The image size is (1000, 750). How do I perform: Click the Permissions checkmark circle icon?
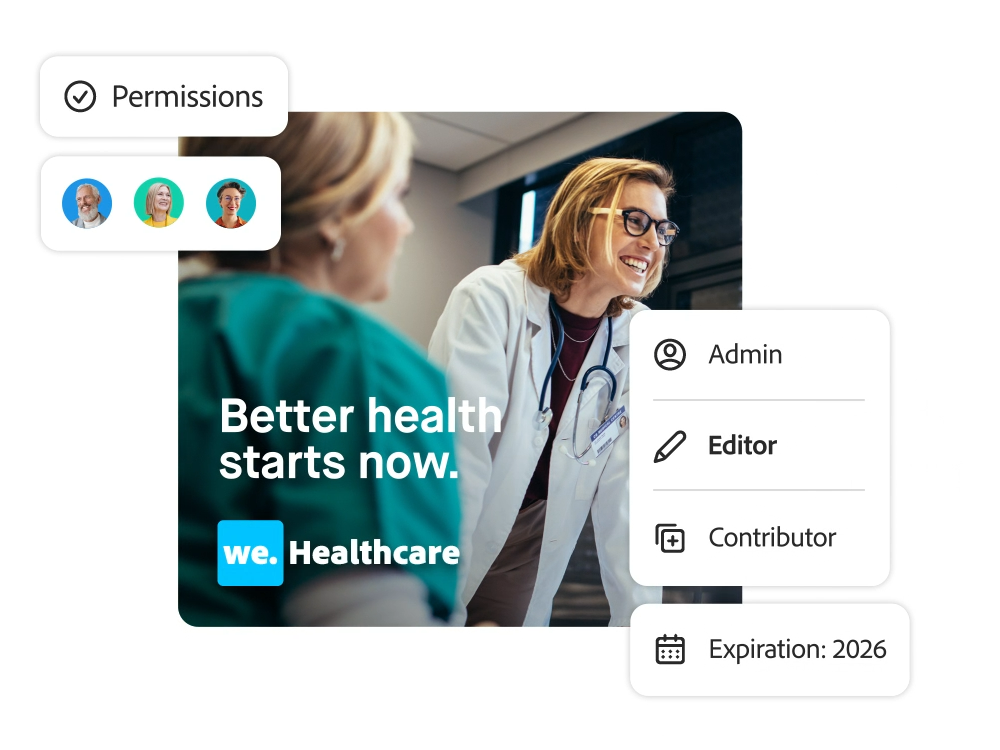coord(80,97)
